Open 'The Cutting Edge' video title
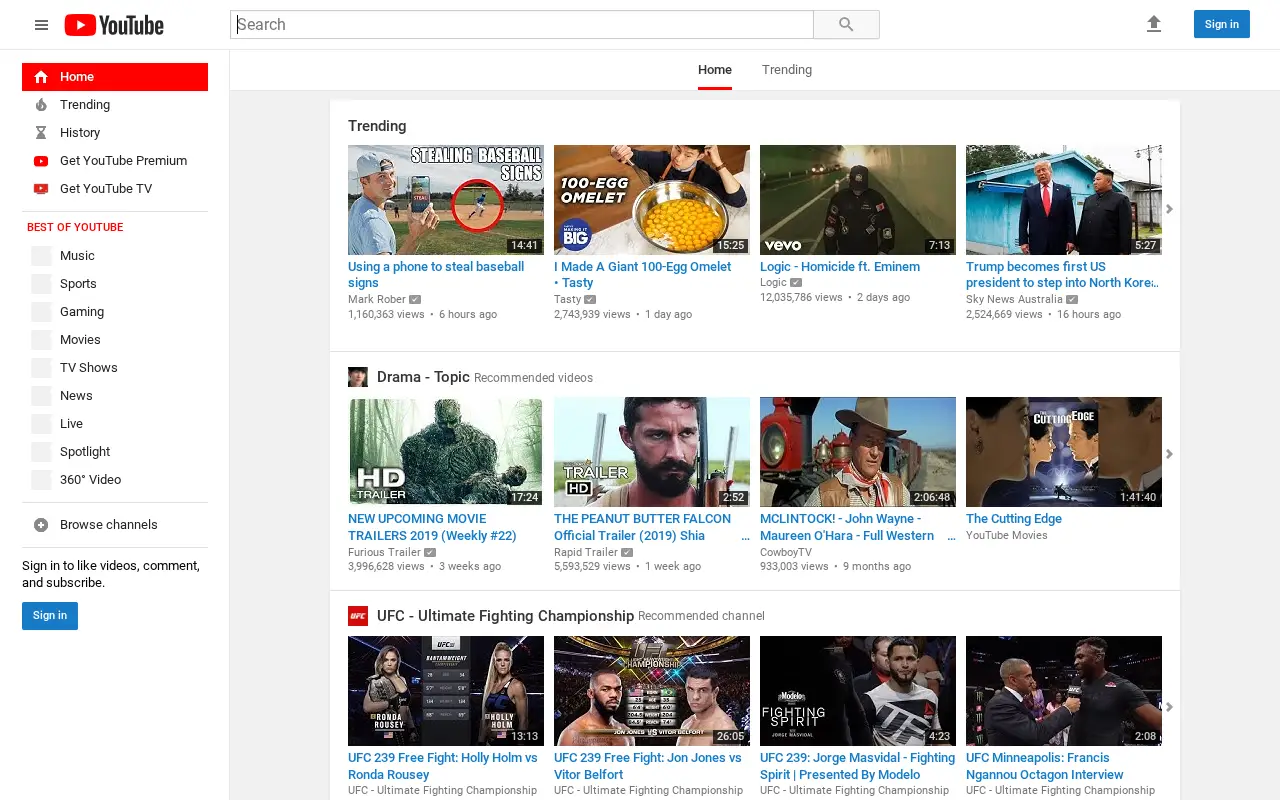1280x800 pixels. pos(1014,519)
